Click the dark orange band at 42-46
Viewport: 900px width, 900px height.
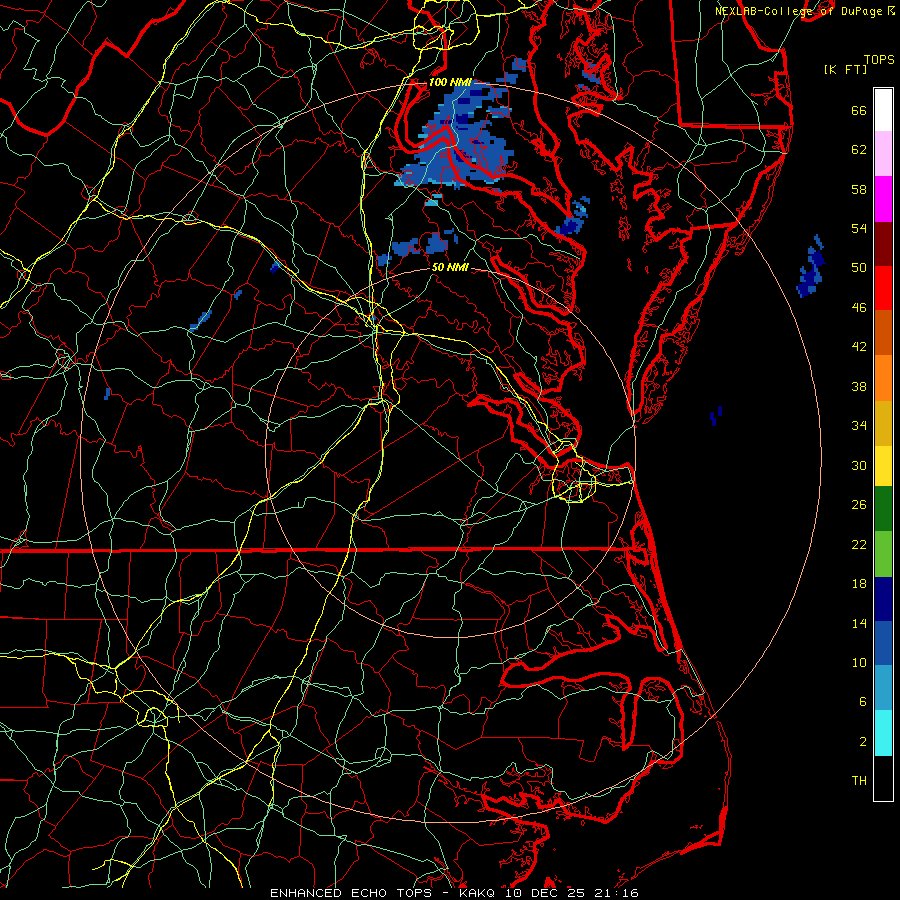pyautogui.click(x=883, y=333)
